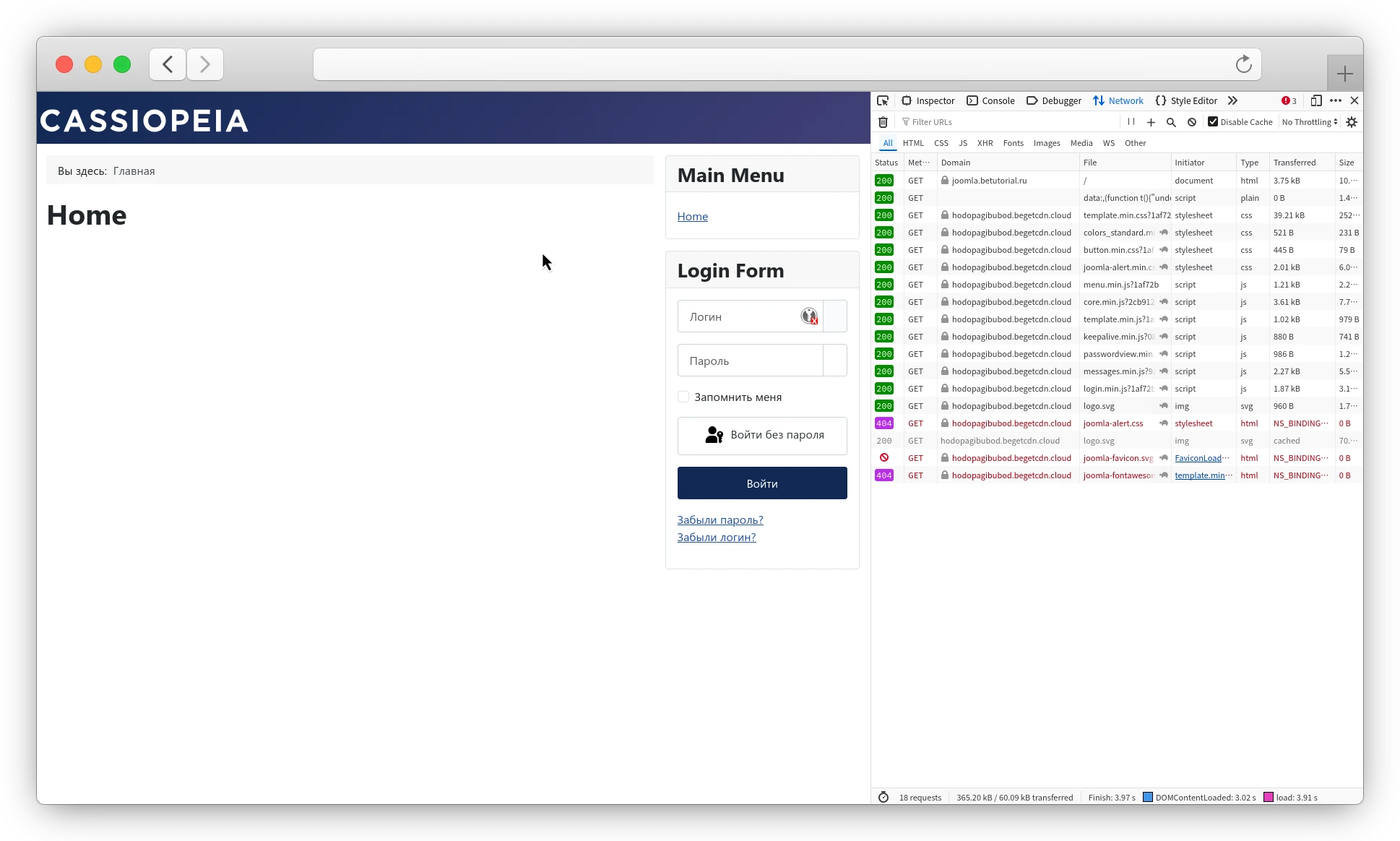Uncheck Disable Cache checkbox

pos(1213,121)
